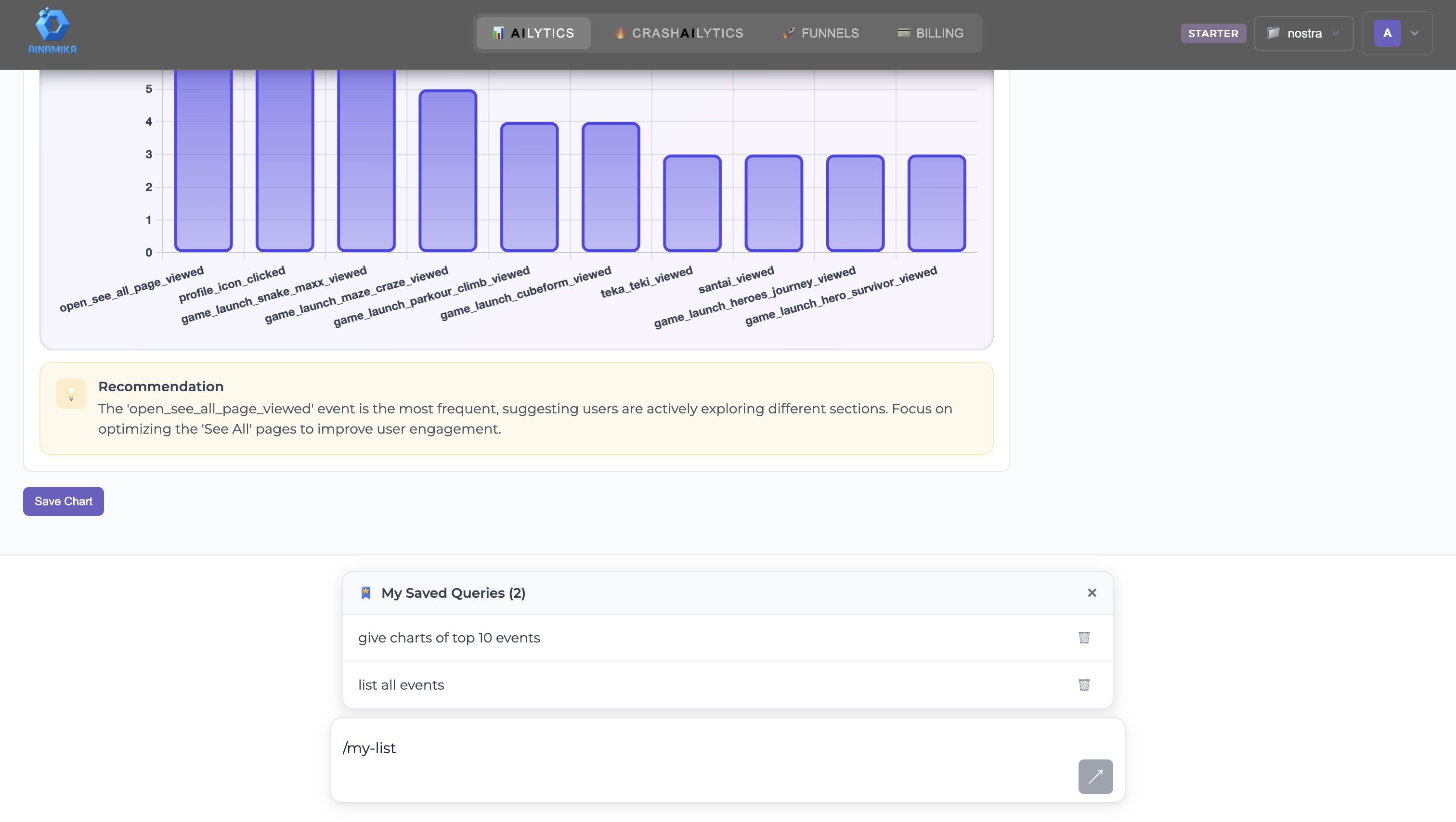The width and height of the screenshot is (1456, 822).
Task: Click the bookmark icon beside My Saved Queries
Action: [366, 592]
